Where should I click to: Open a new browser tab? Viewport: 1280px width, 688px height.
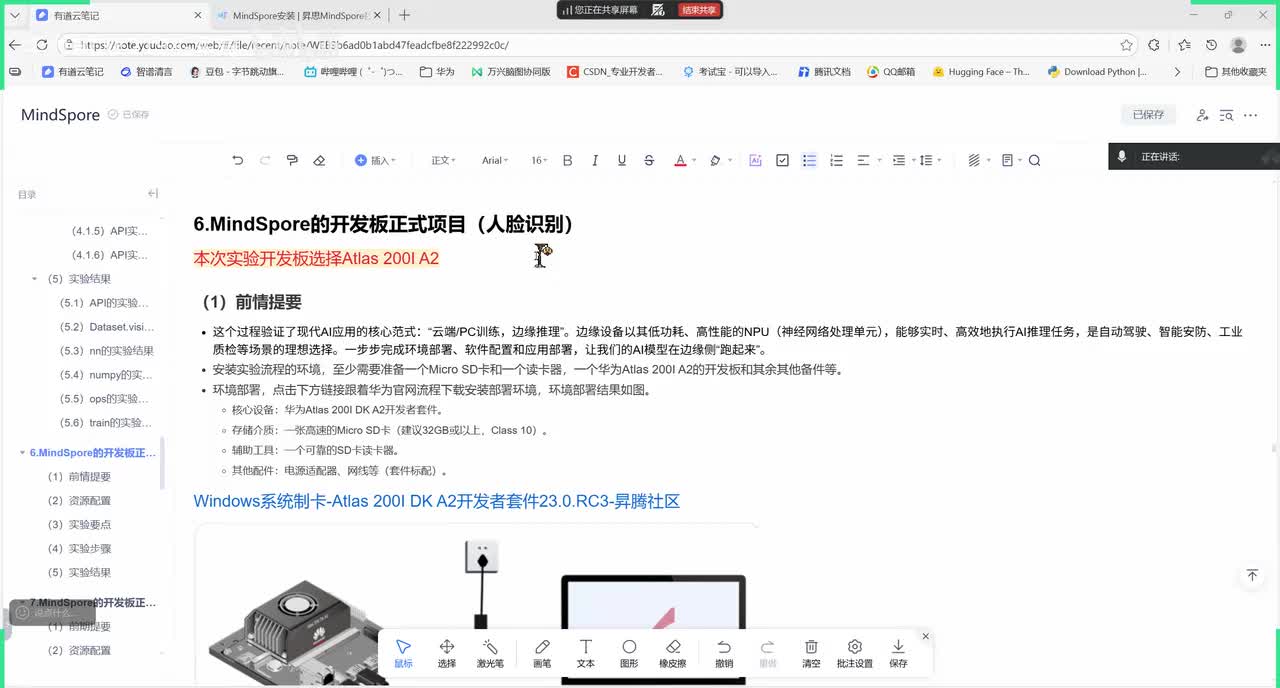[x=404, y=15]
